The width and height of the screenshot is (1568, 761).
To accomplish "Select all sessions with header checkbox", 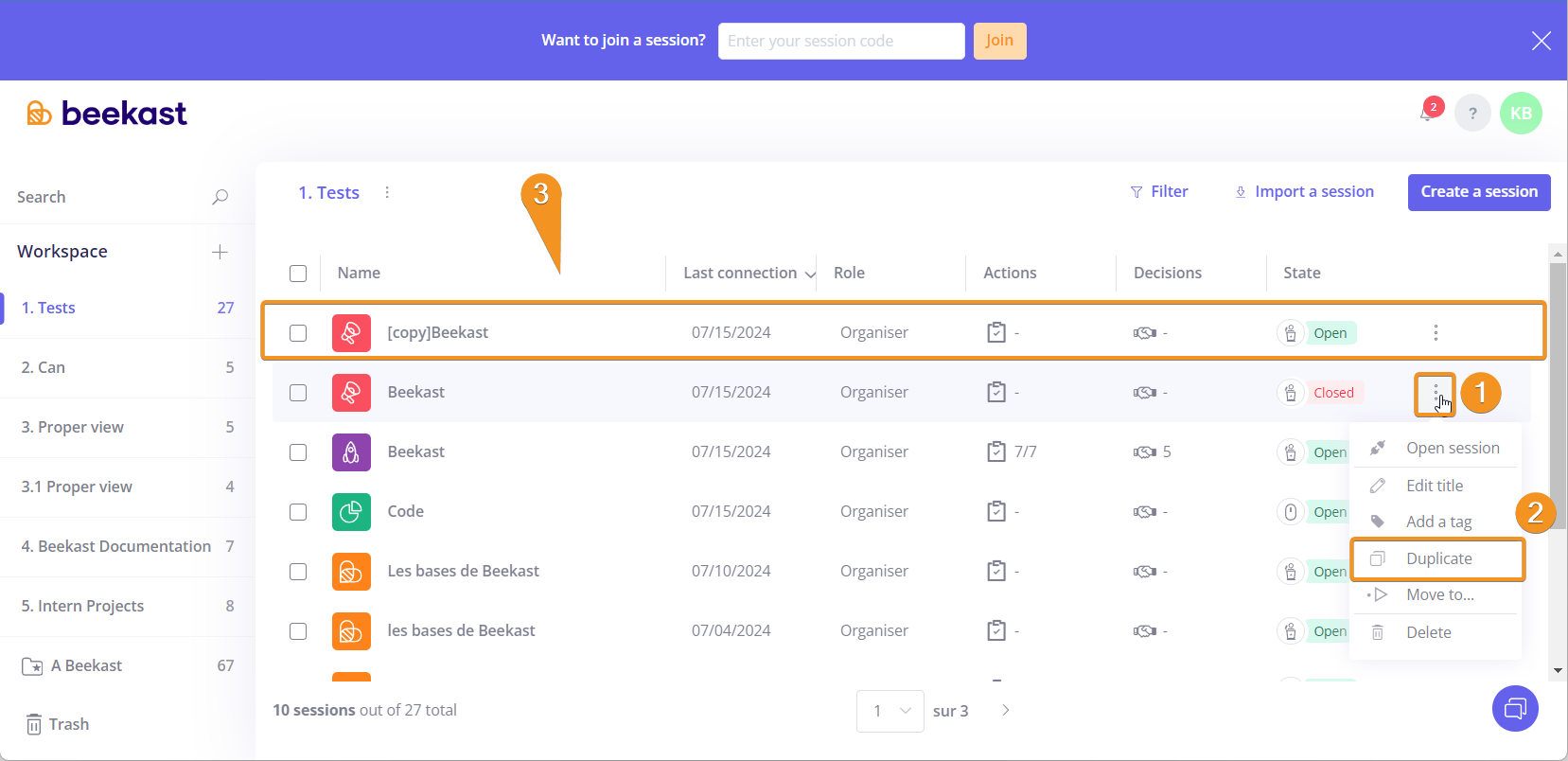I will 298,274.
